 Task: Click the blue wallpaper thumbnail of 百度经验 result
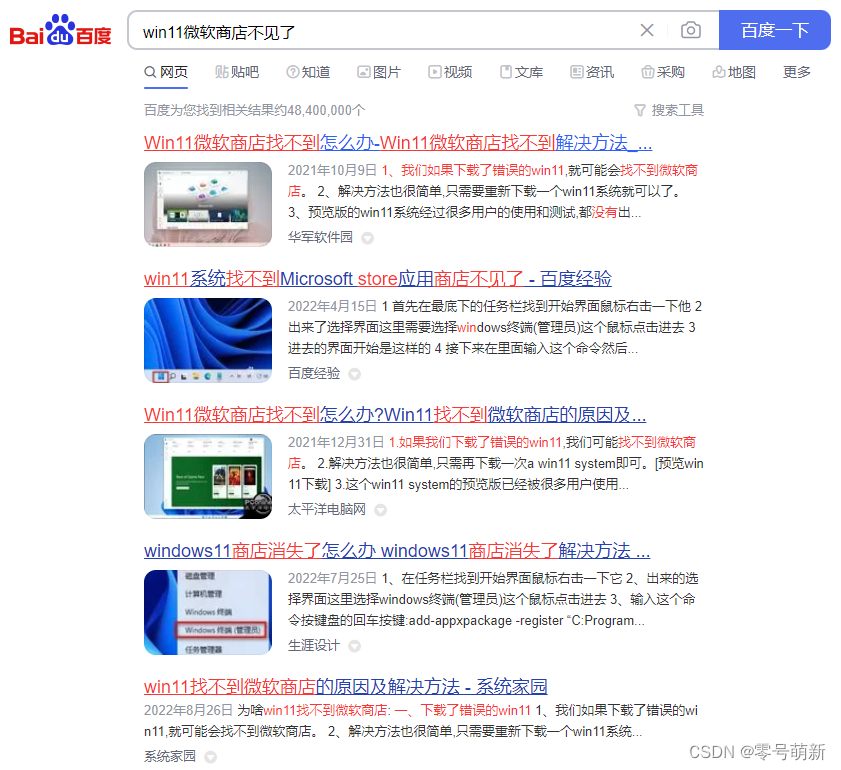[x=208, y=340]
